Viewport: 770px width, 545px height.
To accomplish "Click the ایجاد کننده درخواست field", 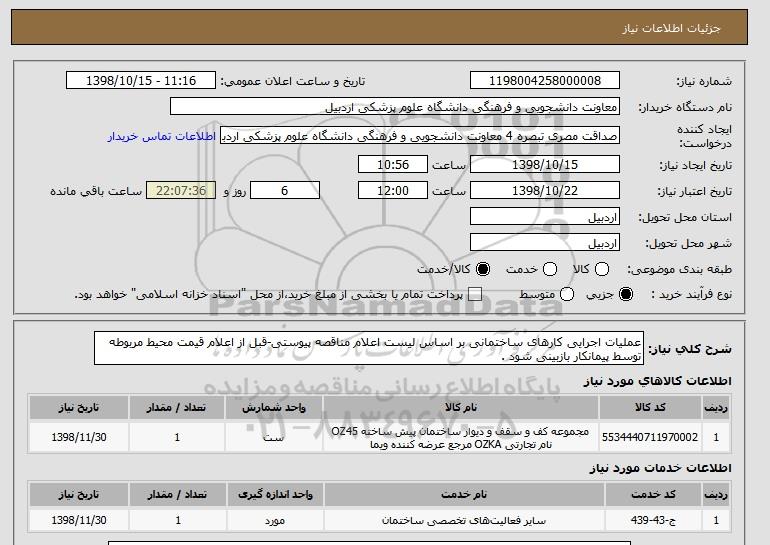I will point(420,136).
